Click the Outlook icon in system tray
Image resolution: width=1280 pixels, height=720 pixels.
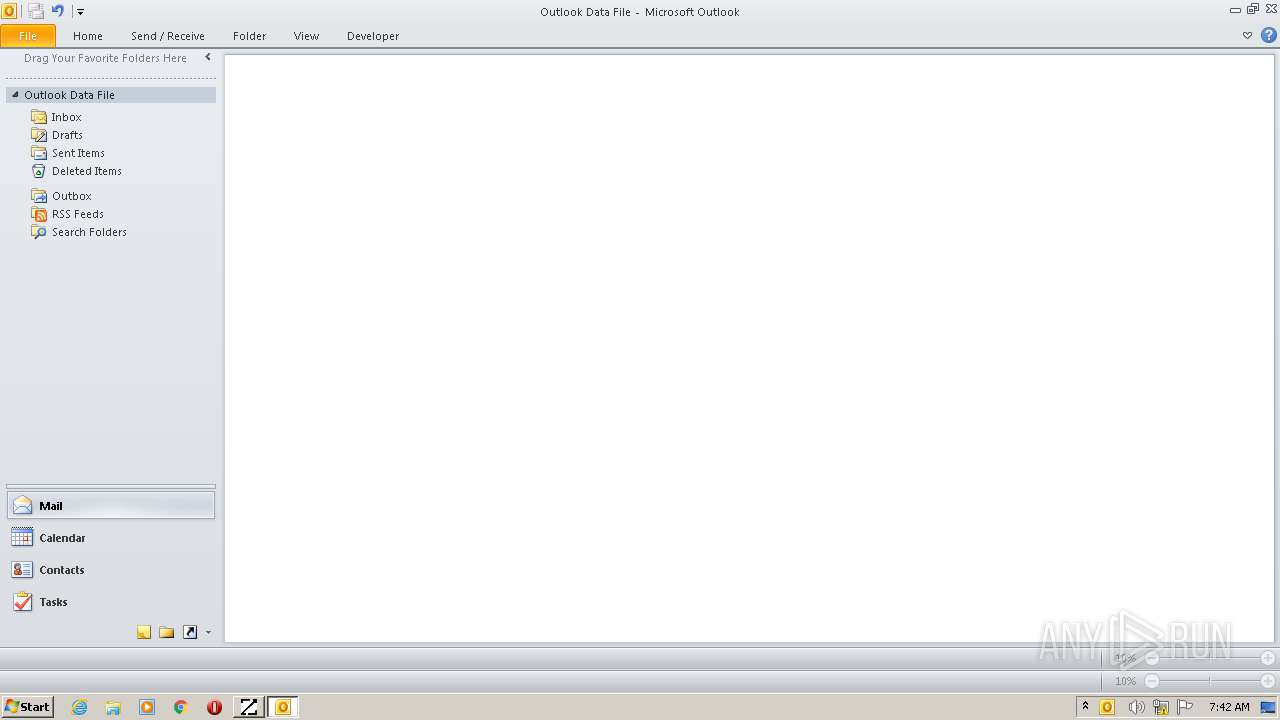pyautogui.click(x=1107, y=707)
